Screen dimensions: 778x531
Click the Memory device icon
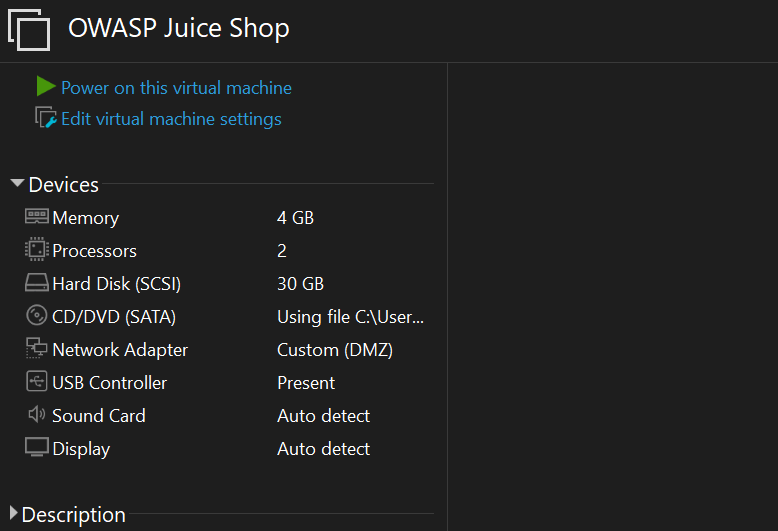click(x=37, y=217)
